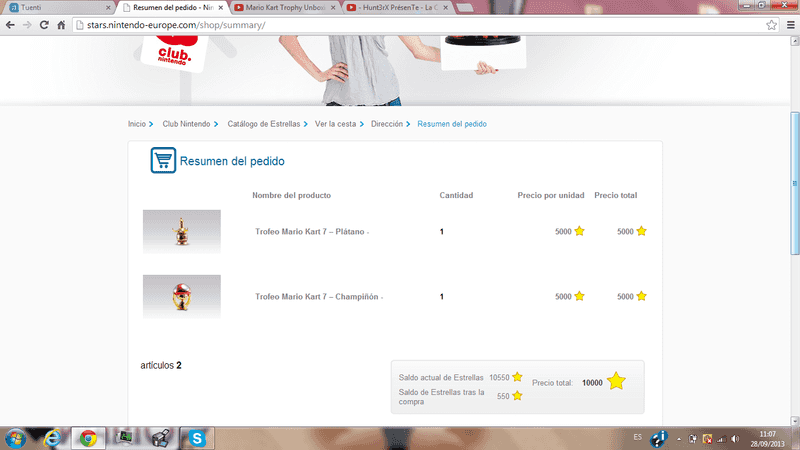This screenshot has height=450, width=800.
Task: Open the Skype taskbar icon
Action: pyautogui.click(x=197, y=438)
